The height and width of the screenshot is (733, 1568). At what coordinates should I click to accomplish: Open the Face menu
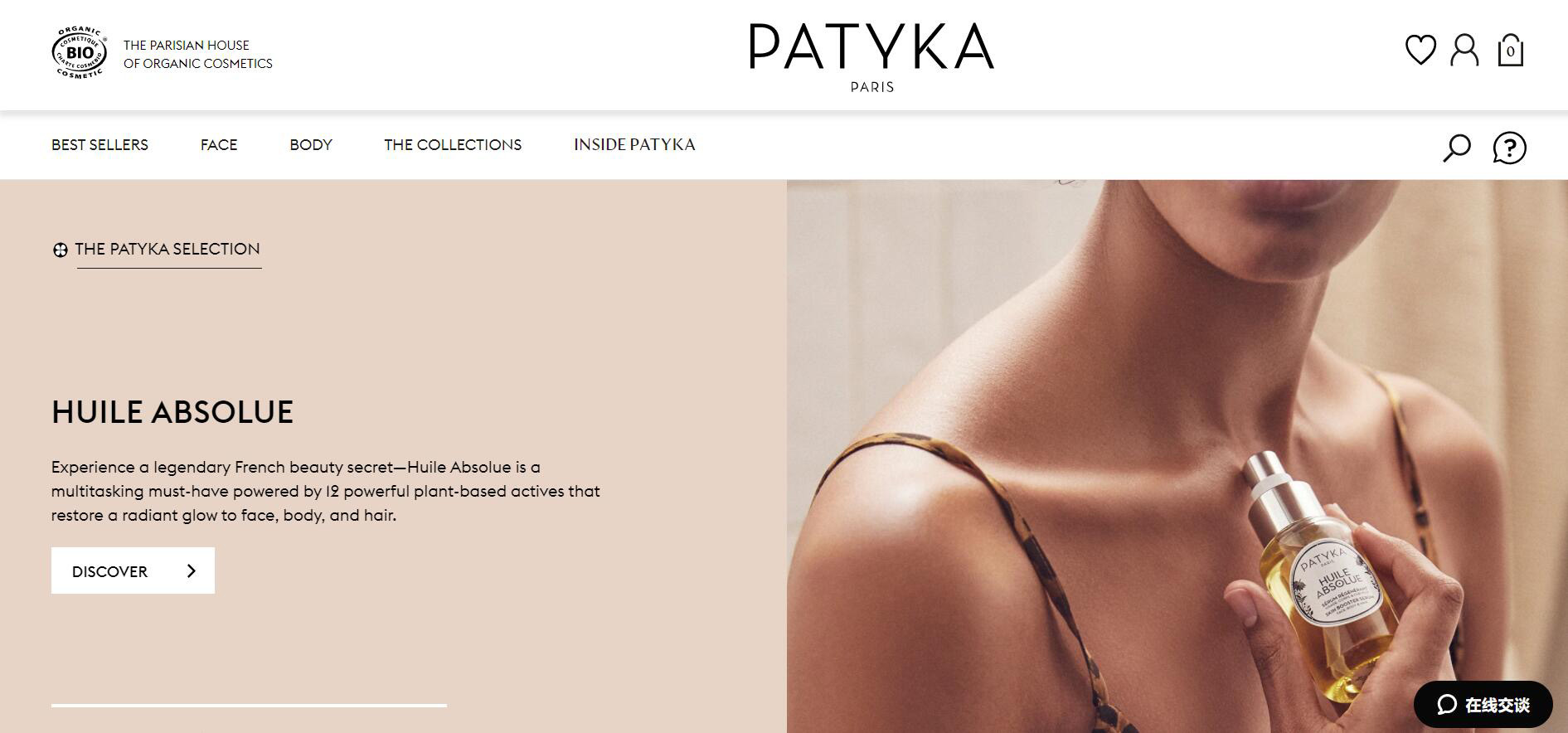coord(219,144)
